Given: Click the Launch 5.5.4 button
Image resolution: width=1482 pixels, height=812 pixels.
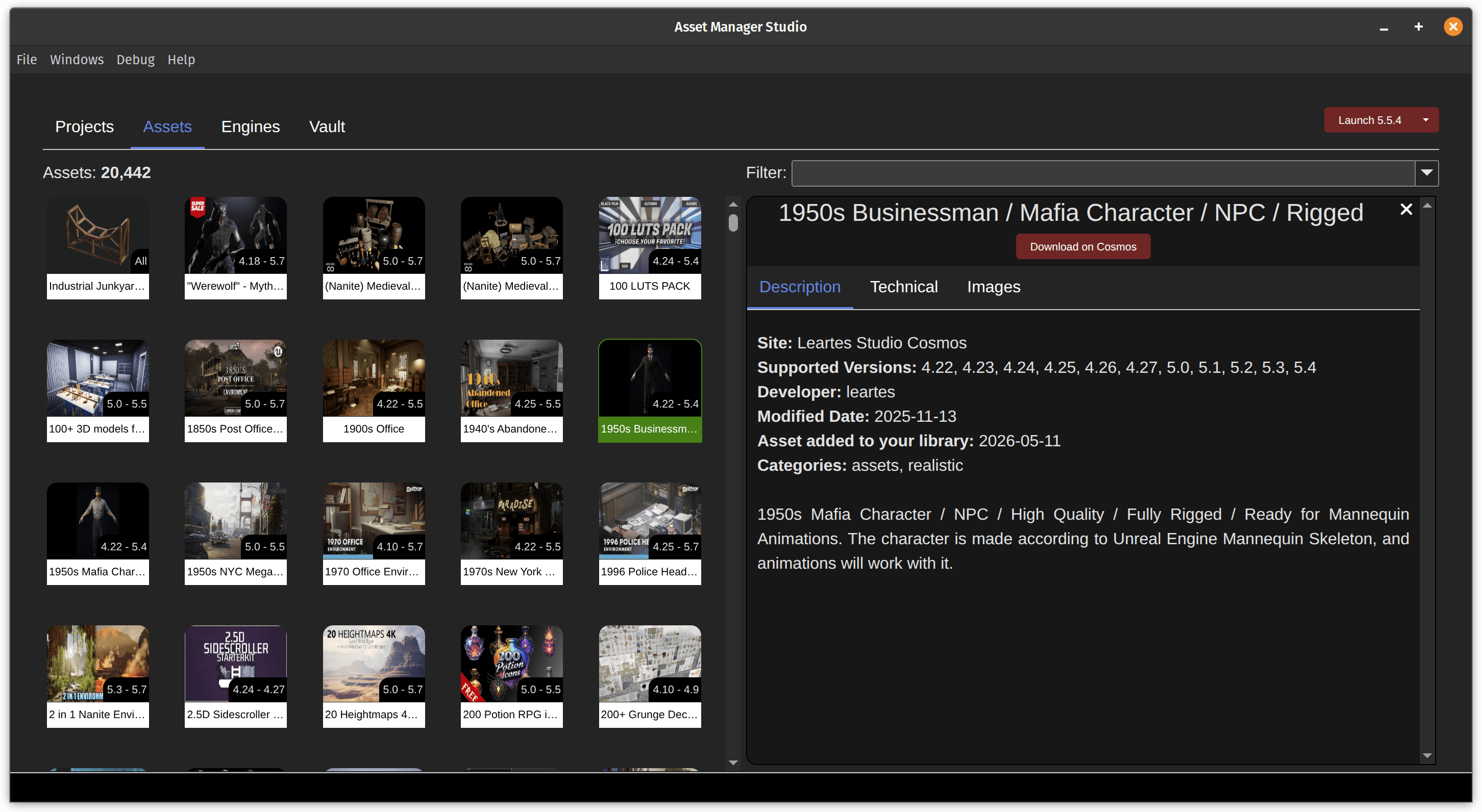Looking at the screenshot, I should 1369,120.
